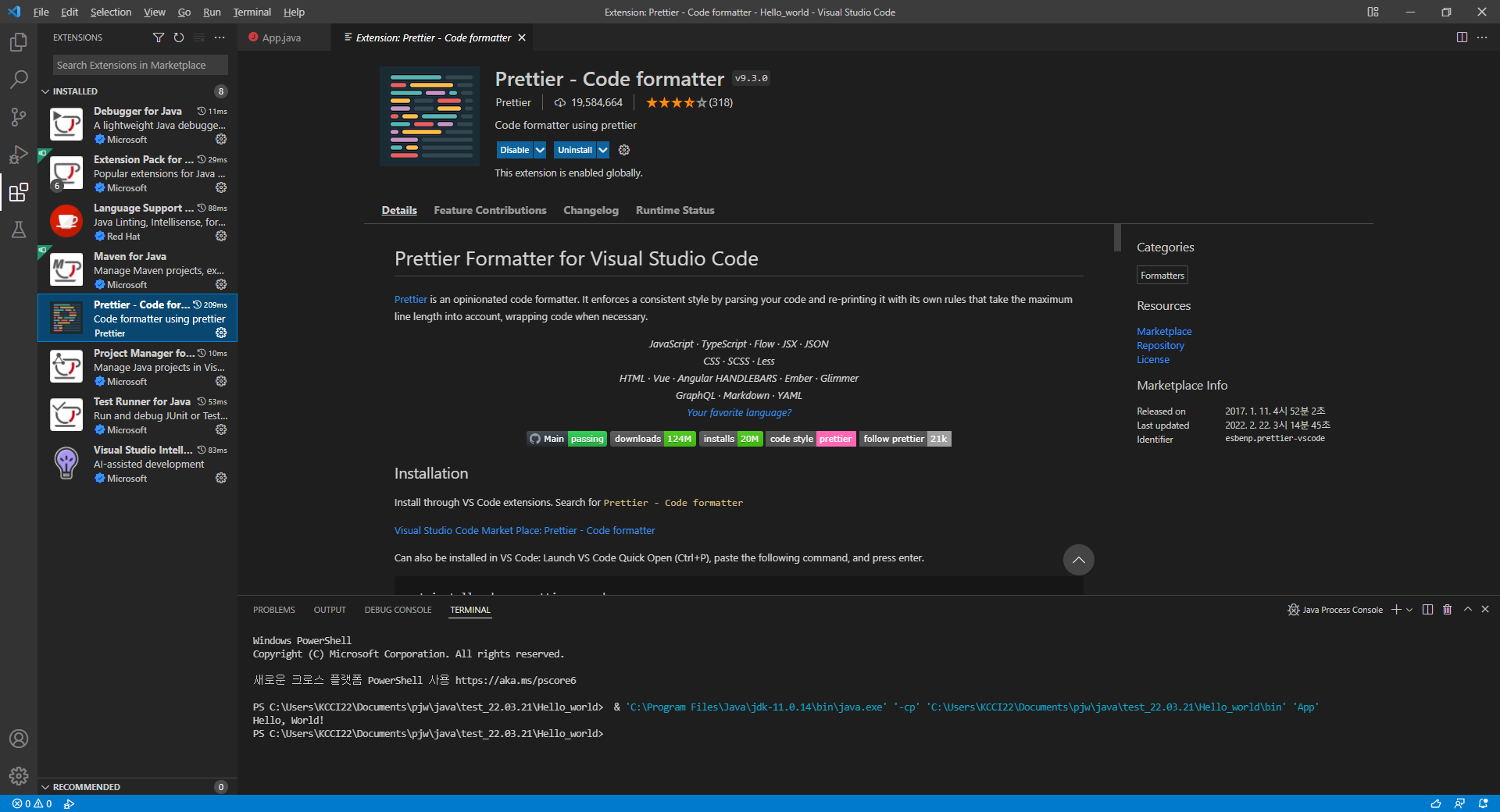Open the File menu
1500x812 pixels.
coord(41,12)
